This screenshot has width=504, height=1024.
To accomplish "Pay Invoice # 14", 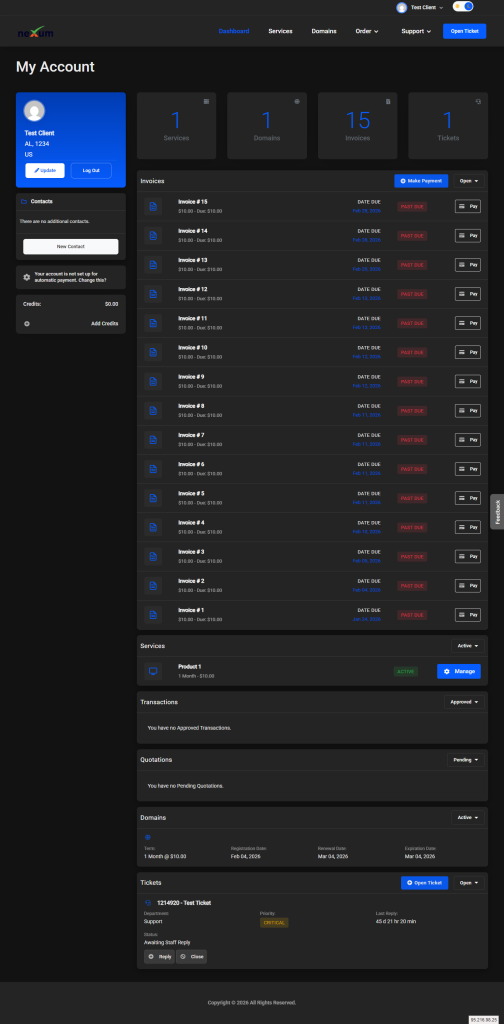I will tap(467, 236).
